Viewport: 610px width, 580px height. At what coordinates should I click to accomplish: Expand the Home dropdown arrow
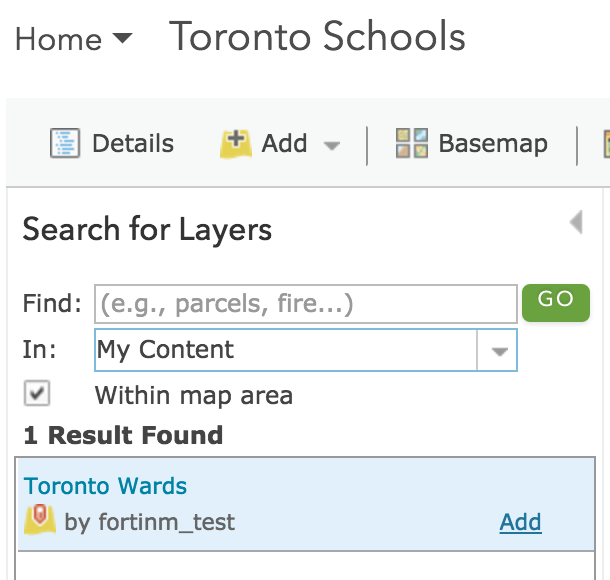pyautogui.click(x=122, y=38)
